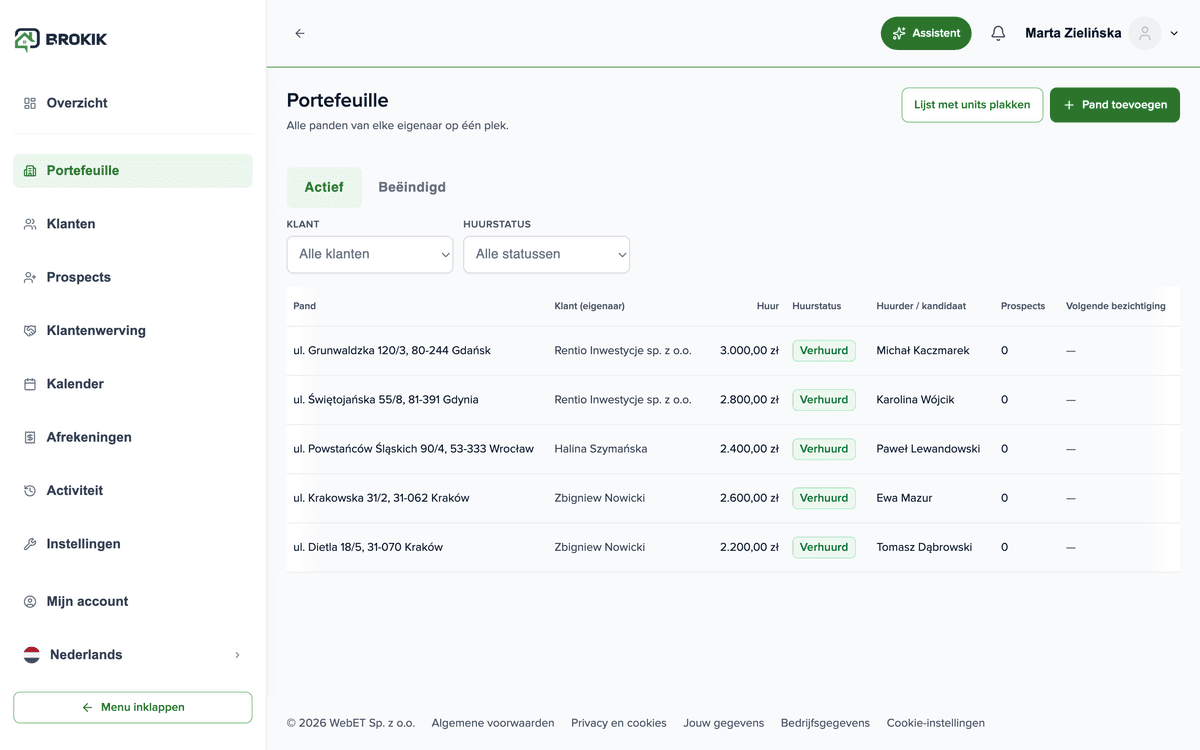The height and width of the screenshot is (750, 1200).
Task: Click Lijst met units plakken button
Action: pyautogui.click(x=972, y=105)
